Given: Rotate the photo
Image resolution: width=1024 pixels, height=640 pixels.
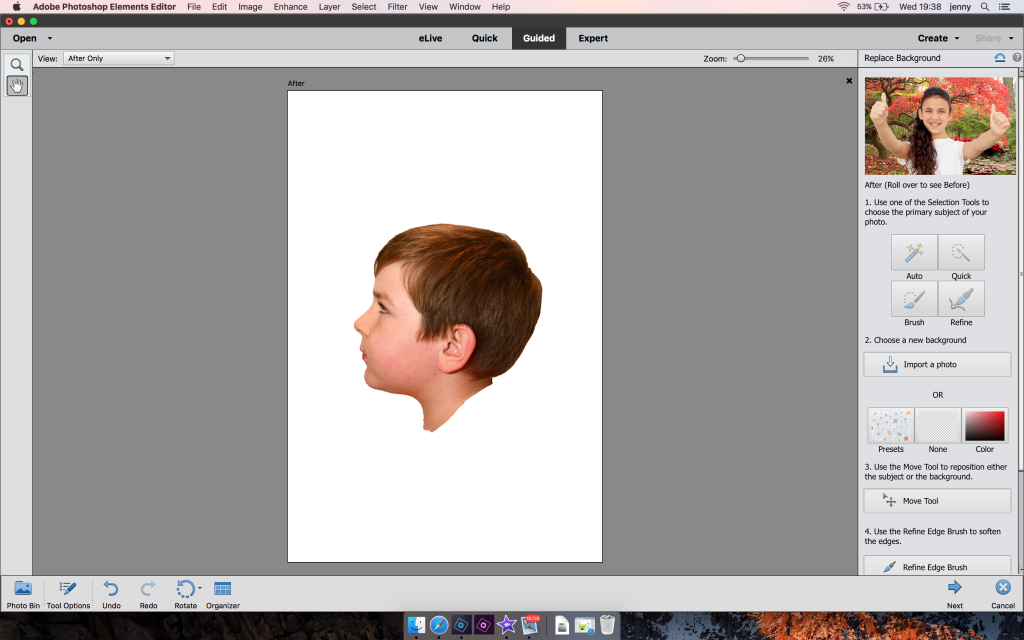Looking at the screenshot, I should click(185, 594).
